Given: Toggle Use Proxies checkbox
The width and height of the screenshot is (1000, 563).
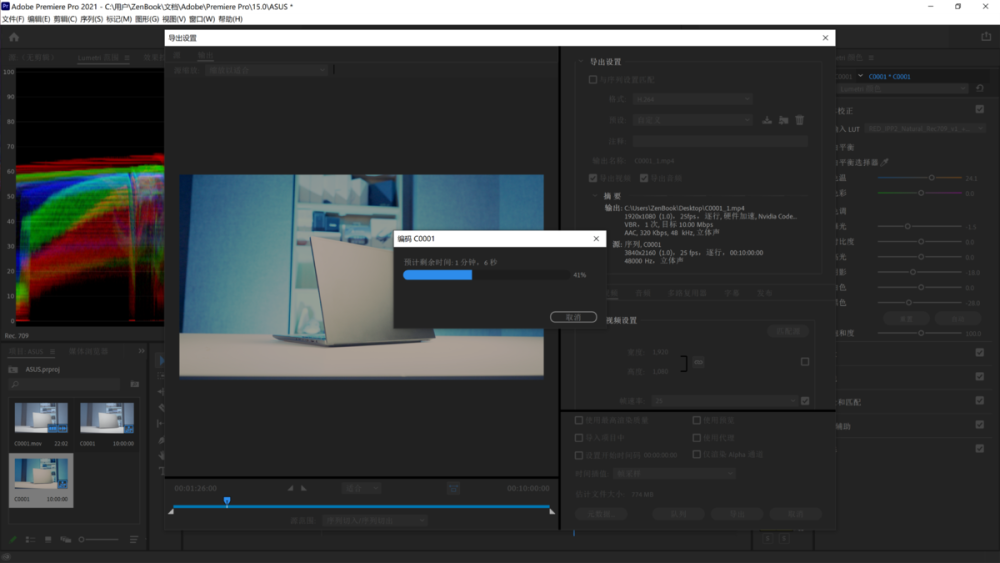Looking at the screenshot, I should pyautogui.click(x=696, y=438).
